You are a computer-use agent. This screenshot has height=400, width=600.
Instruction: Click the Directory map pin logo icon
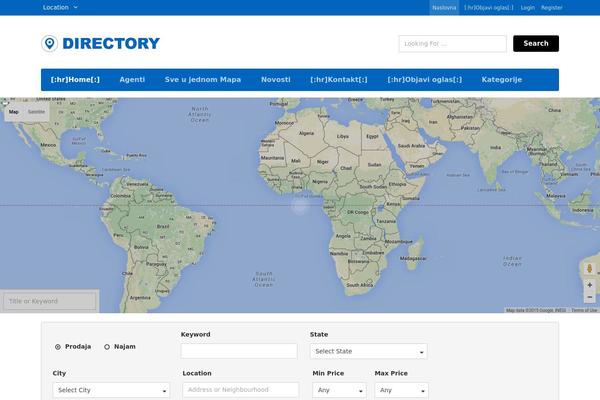(49, 43)
